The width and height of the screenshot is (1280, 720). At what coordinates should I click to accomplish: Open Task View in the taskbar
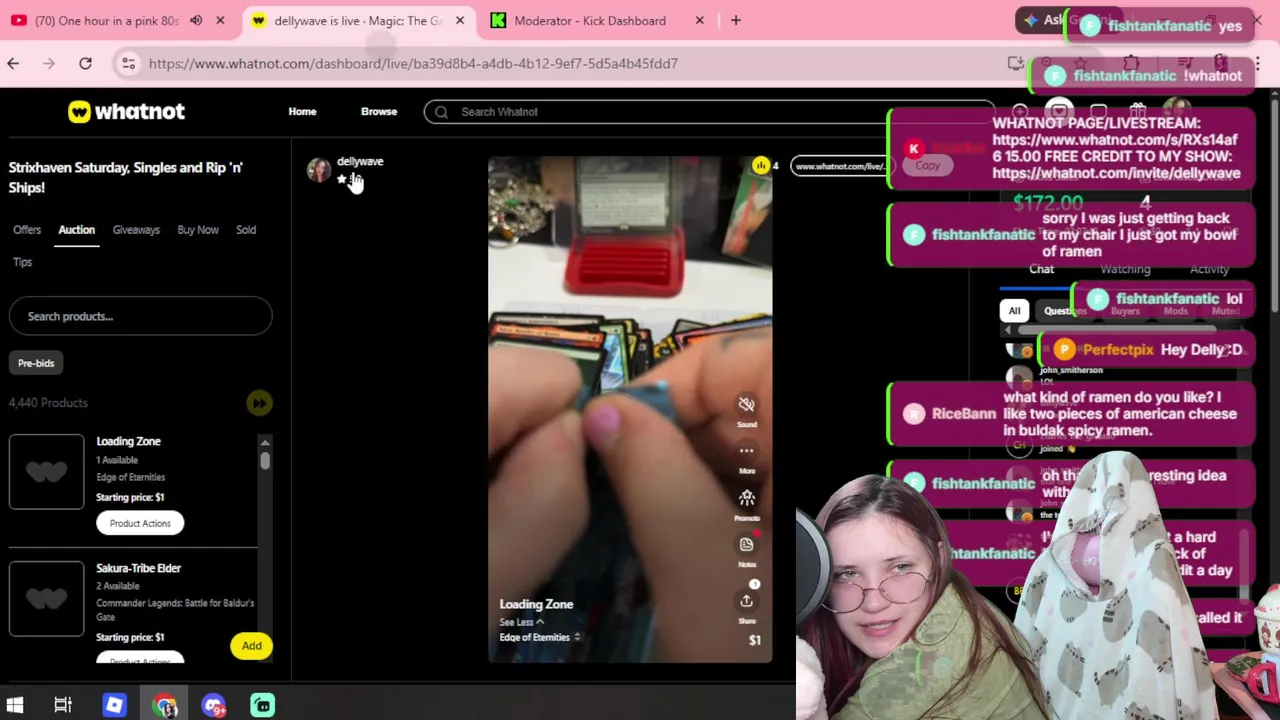(63, 705)
